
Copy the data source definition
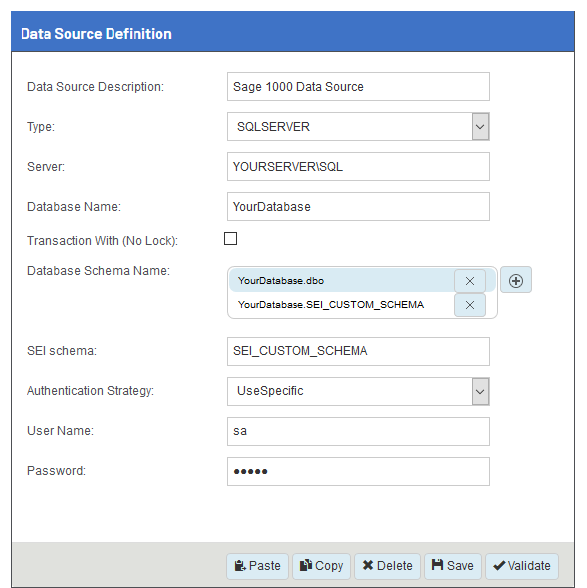[321, 566]
